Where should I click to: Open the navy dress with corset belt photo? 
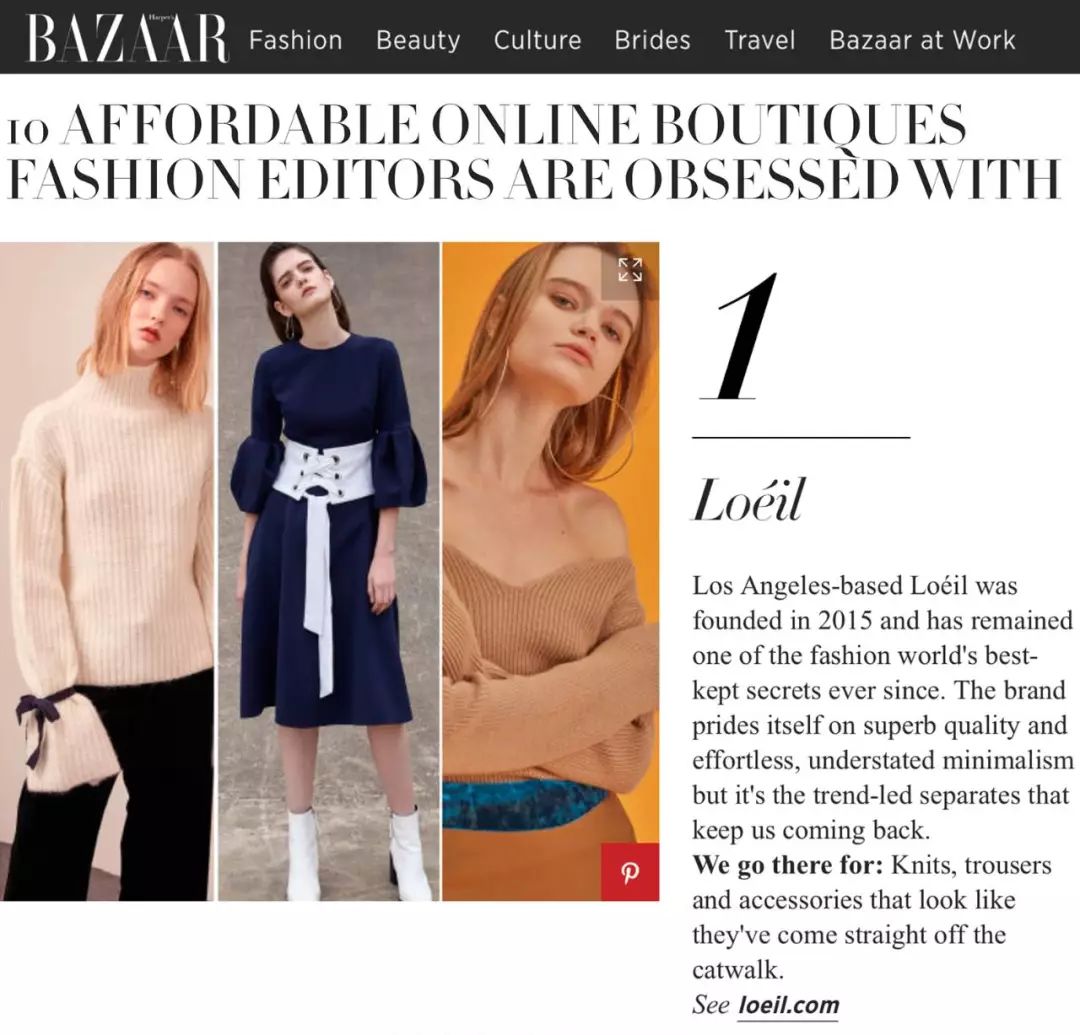tap(329, 572)
